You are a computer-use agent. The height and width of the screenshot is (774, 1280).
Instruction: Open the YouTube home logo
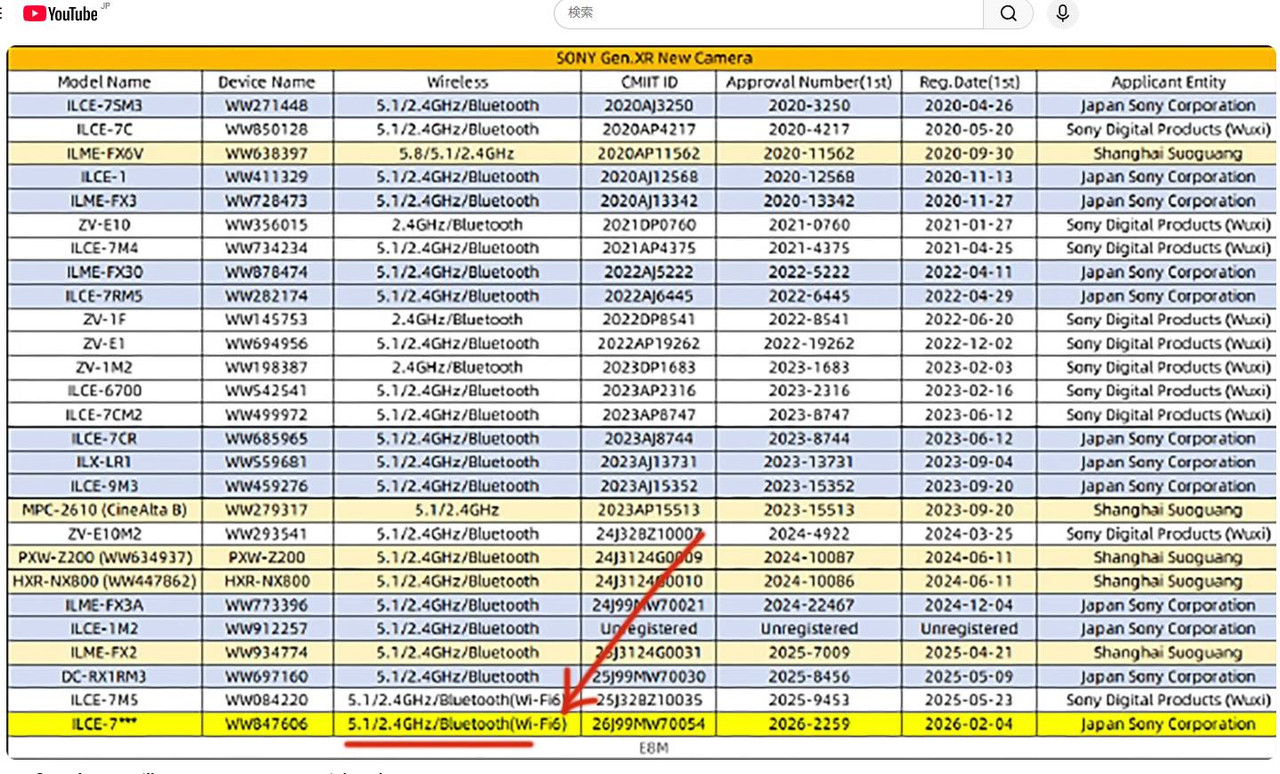[61, 13]
